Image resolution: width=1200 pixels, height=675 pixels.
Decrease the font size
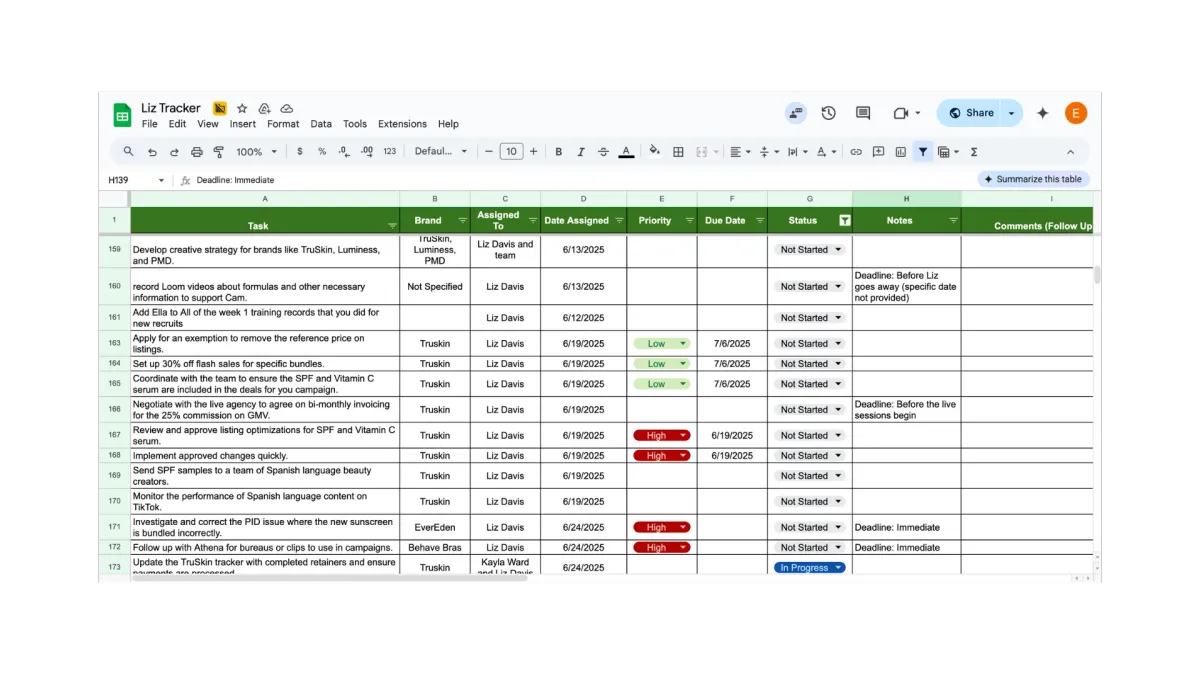[x=489, y=152]
